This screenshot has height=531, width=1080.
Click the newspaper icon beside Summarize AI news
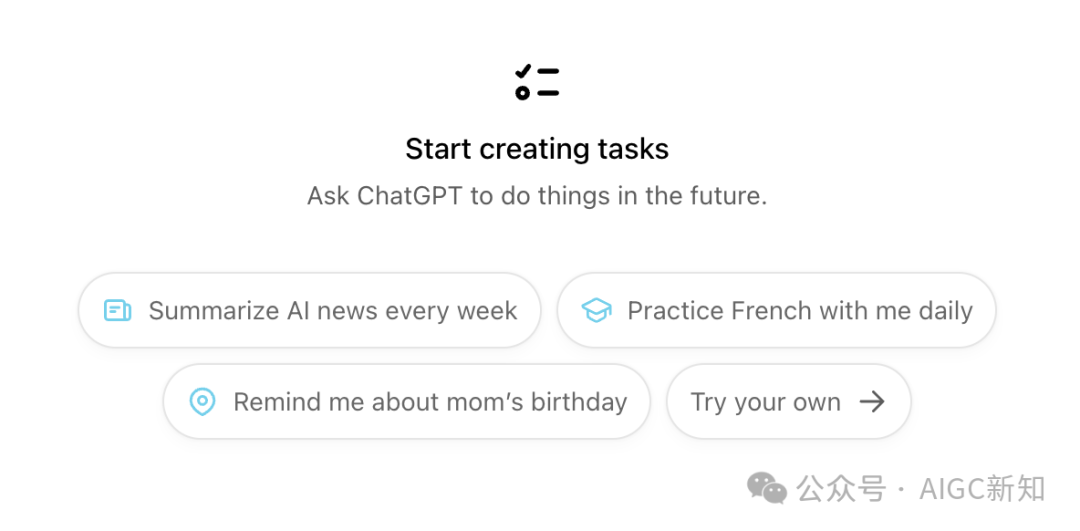click(x=117, y=310)
